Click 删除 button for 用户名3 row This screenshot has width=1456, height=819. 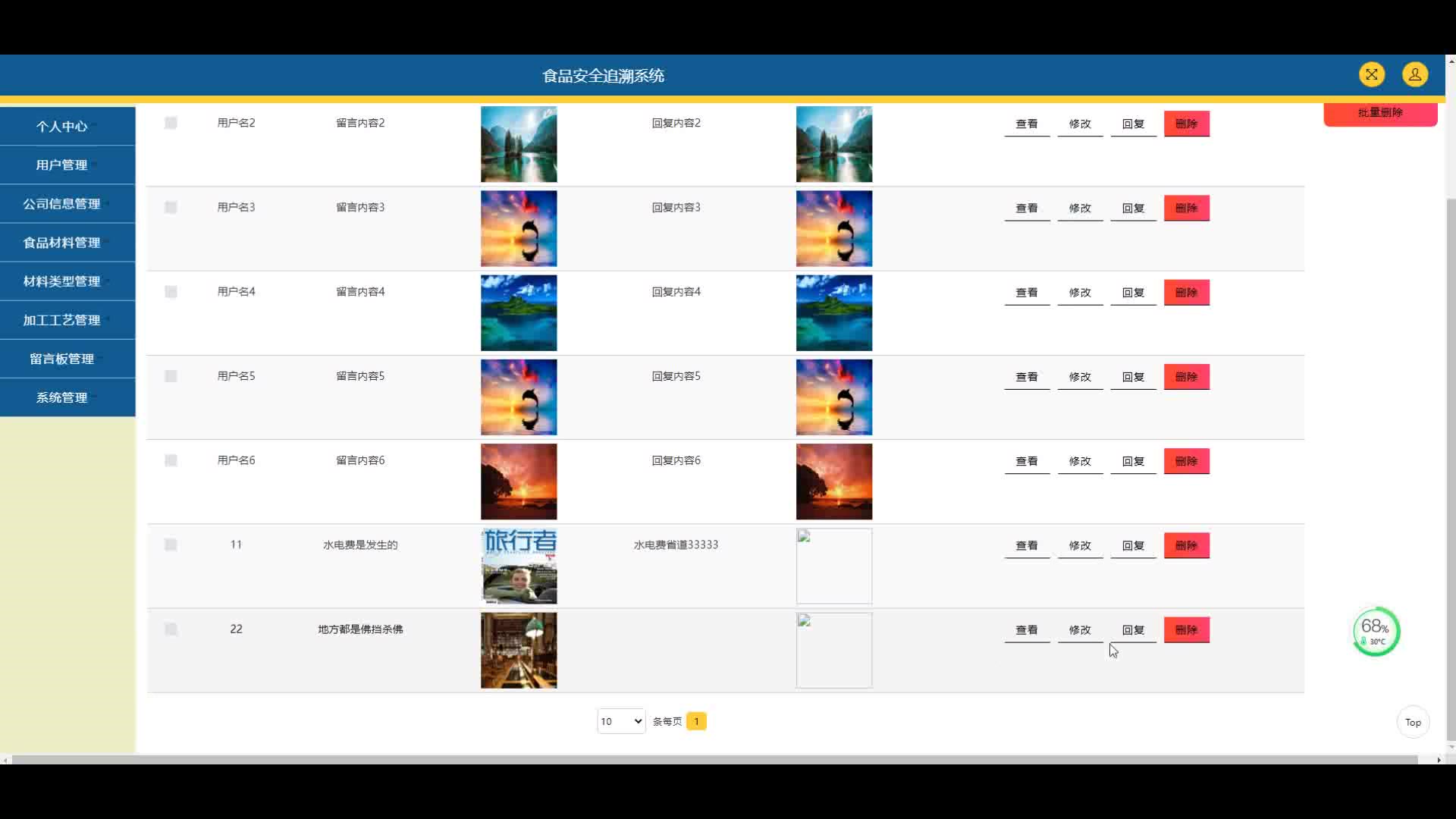pos(1186,208)
